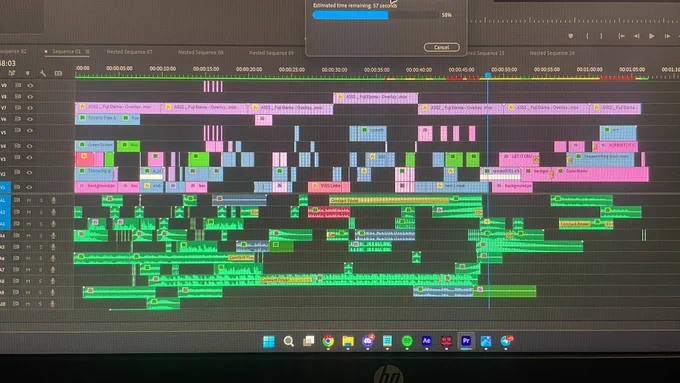Open Spotify from the taskbar
The width and height of the screenshot is (680, 383).
point(406,342)
